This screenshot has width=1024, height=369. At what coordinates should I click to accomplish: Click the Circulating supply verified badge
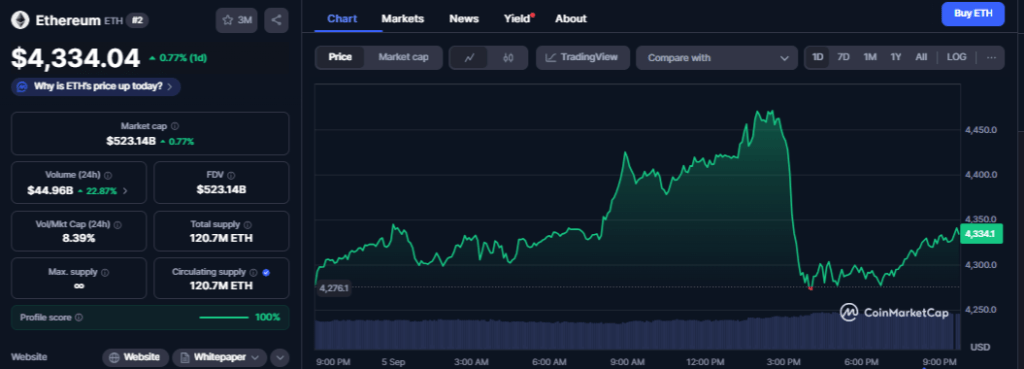coord(266,272)
